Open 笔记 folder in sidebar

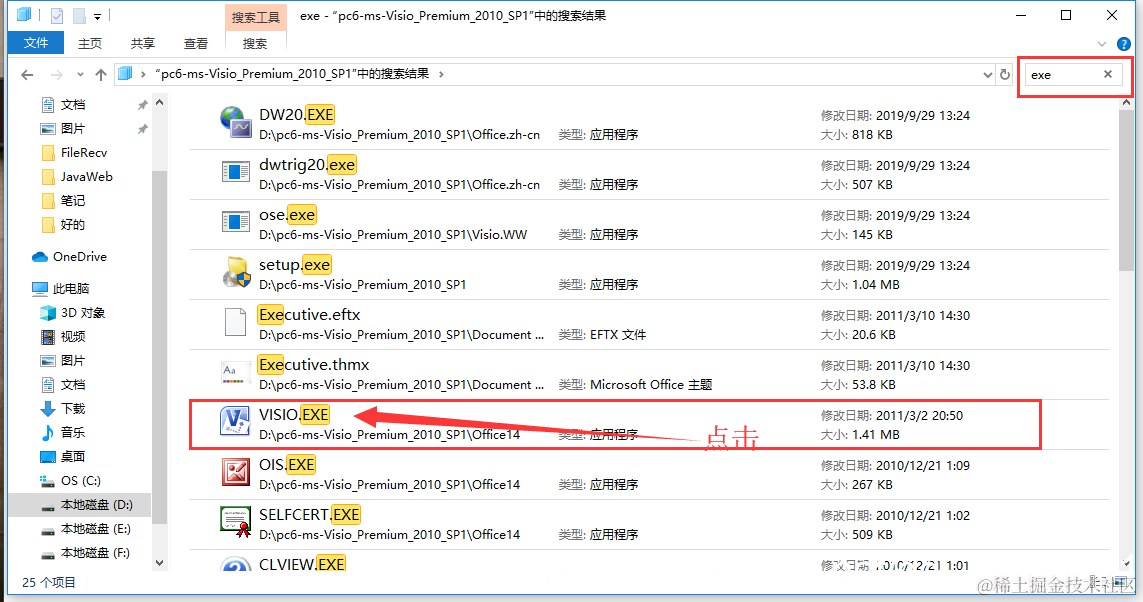(x=63, y=201)
